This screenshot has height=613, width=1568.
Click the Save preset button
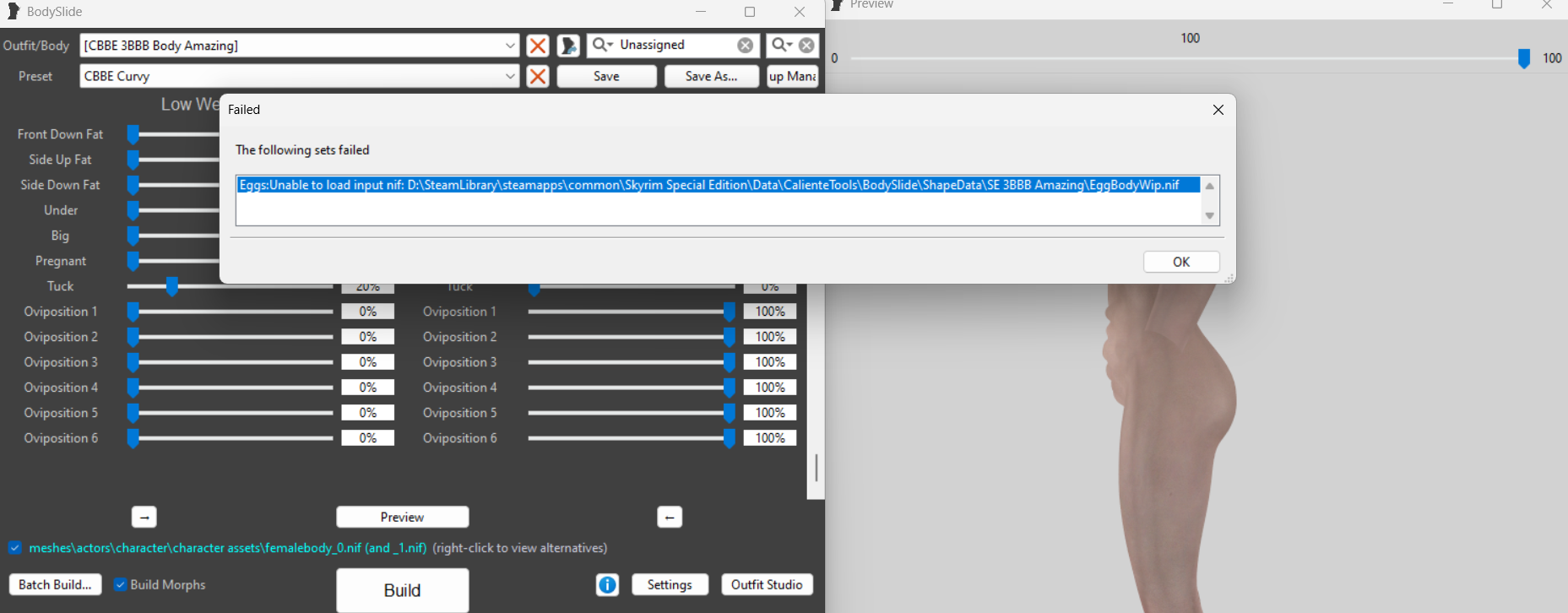click(606, 76)
